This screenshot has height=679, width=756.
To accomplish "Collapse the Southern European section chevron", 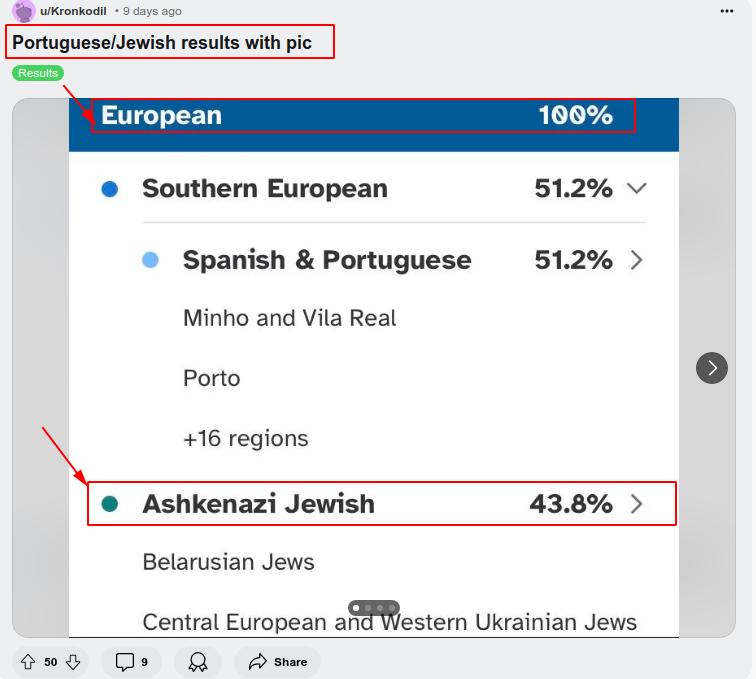I will coord(636,188).
